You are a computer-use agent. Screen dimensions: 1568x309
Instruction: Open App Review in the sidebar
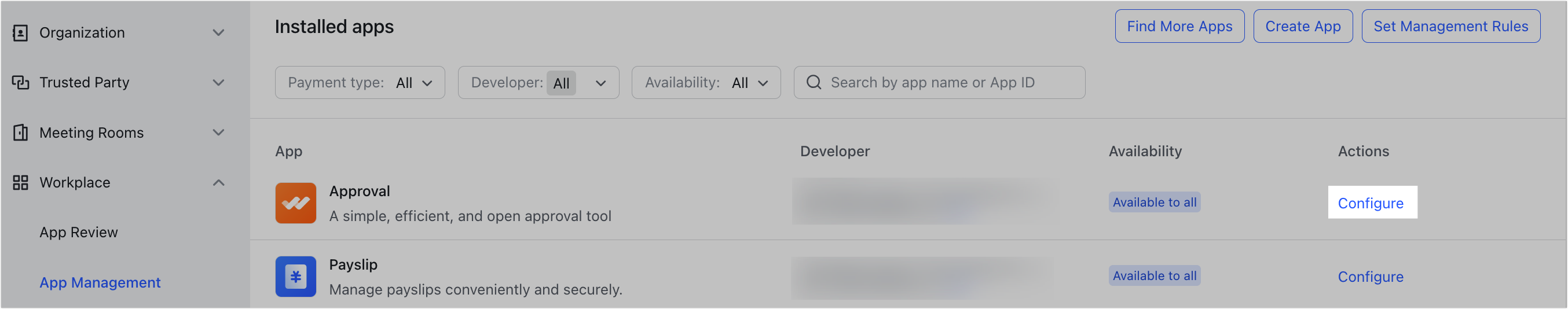79,233
